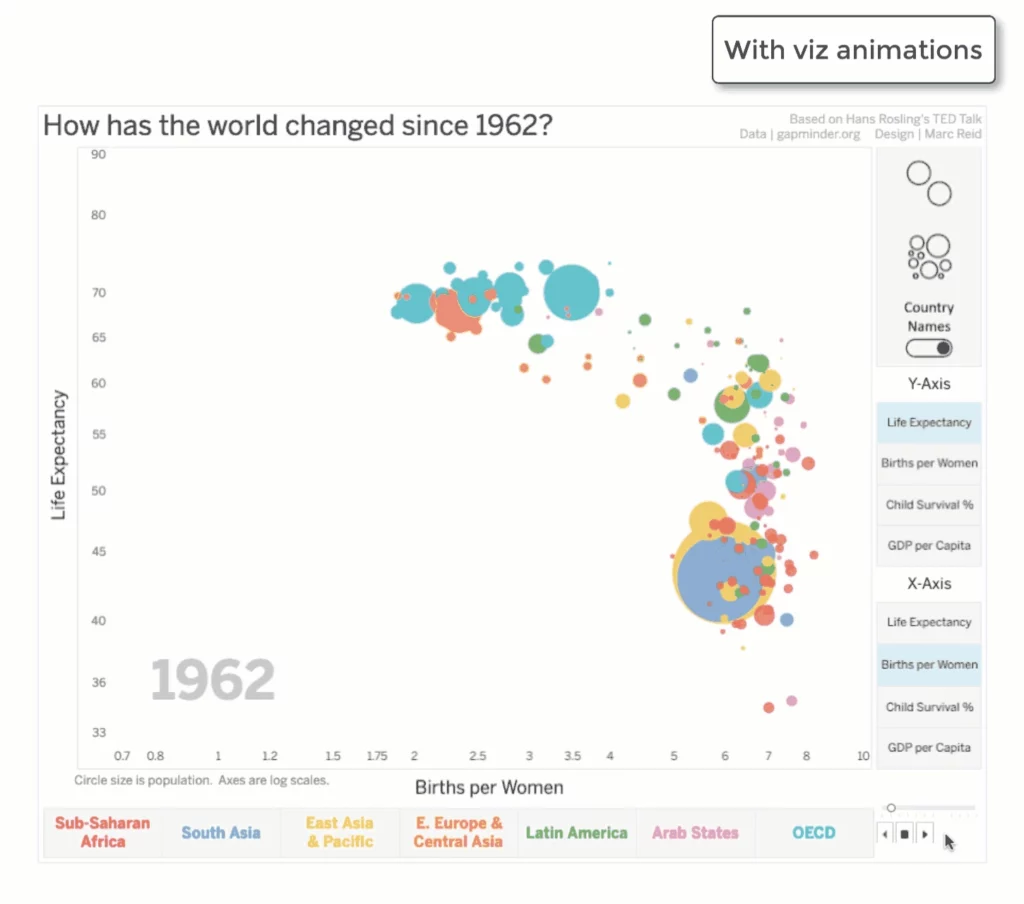Filter by Arab States region
Screen dimensions: 1024x904
[x=695, y=833]
